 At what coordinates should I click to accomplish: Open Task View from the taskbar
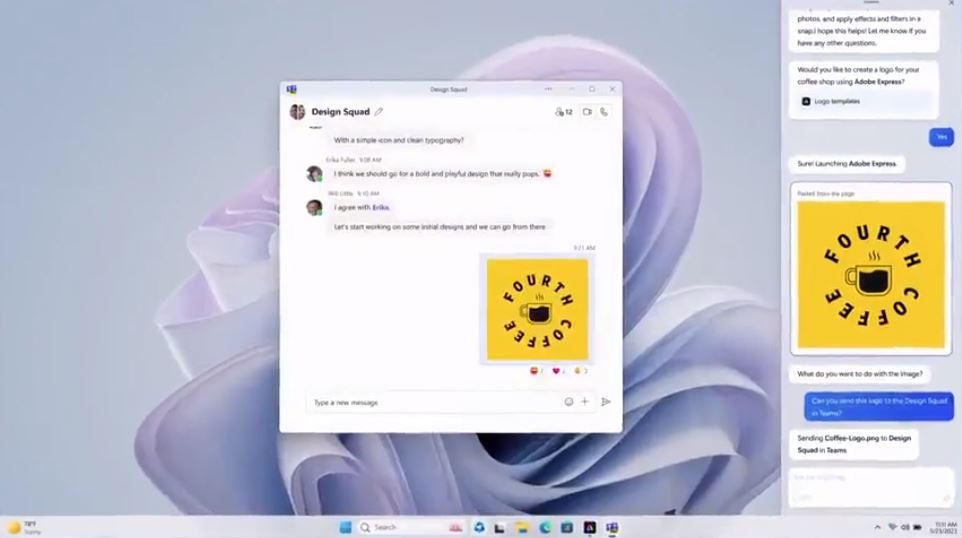click(499, 528)
